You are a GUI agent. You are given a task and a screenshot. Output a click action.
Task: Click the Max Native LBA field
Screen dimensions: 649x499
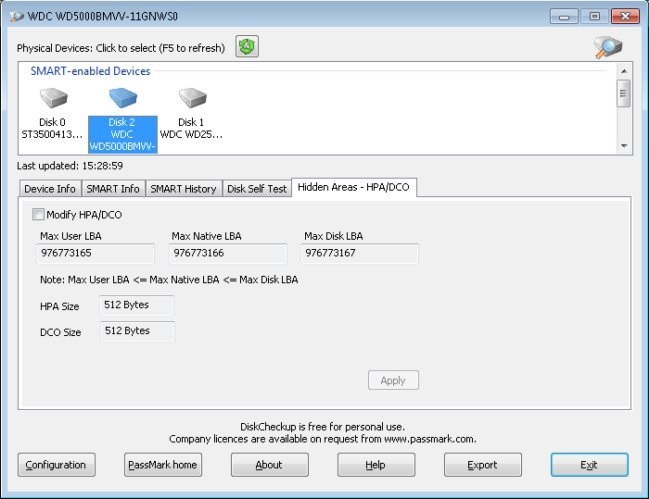click(x=228, y=253)
